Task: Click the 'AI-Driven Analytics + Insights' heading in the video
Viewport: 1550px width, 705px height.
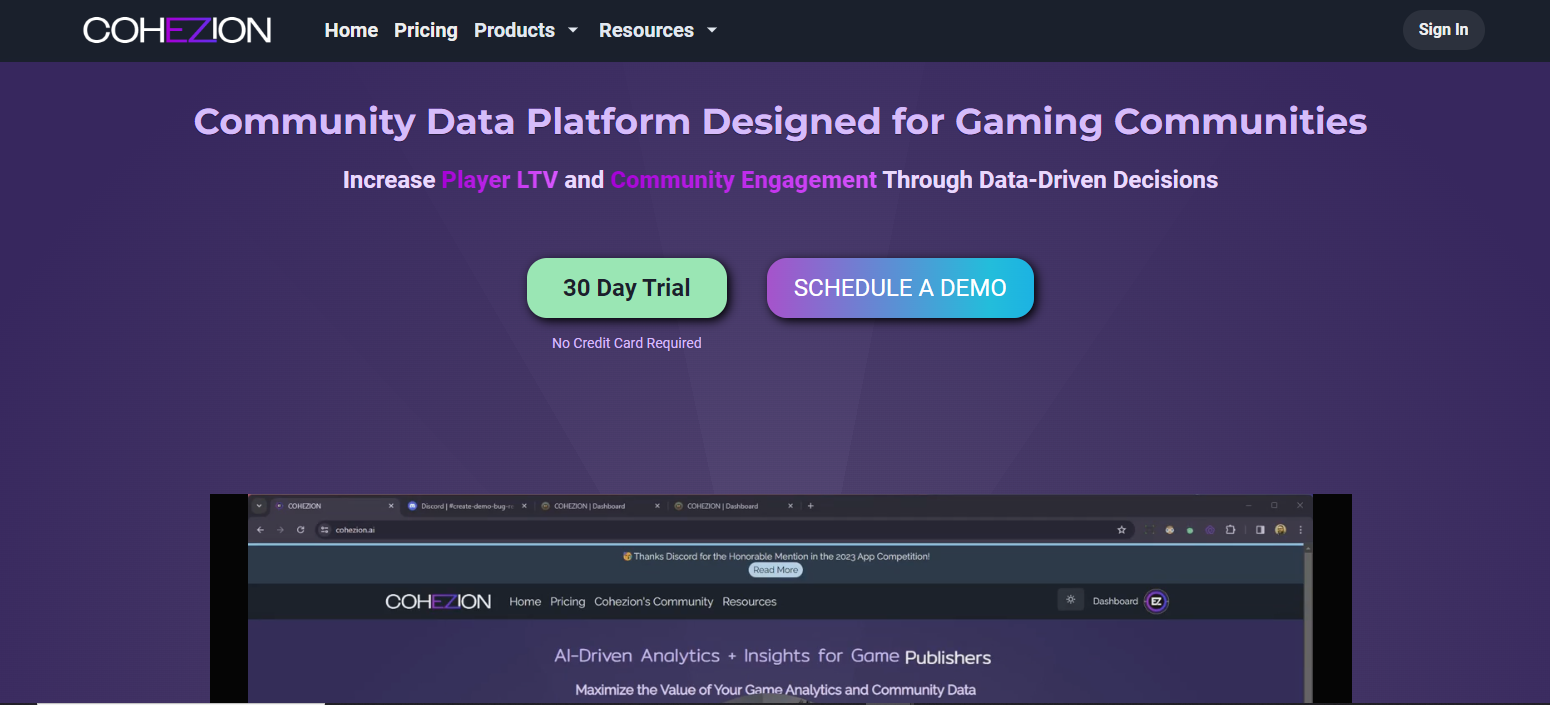Action: coord(773,656)
